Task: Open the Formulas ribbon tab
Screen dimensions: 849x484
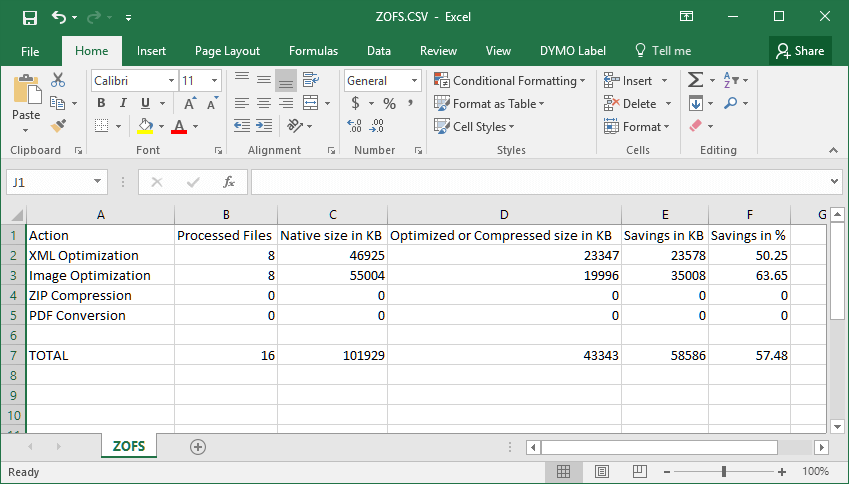Action: point(313,51)
